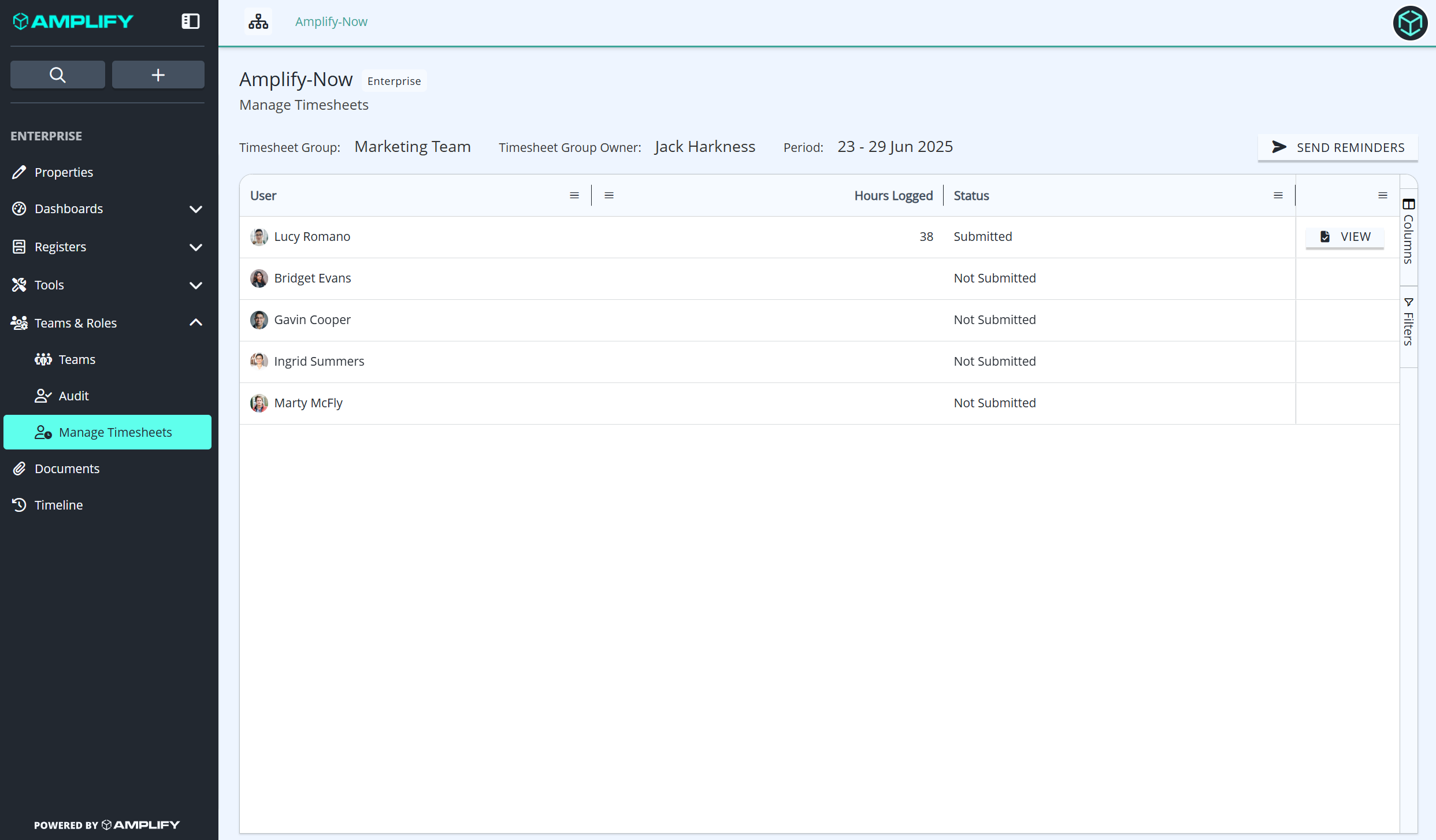This screenshot has width=1436, height=840.
Task: Click the Marketing Team group name
Action: pyautogui.click(x=413, y=147)
